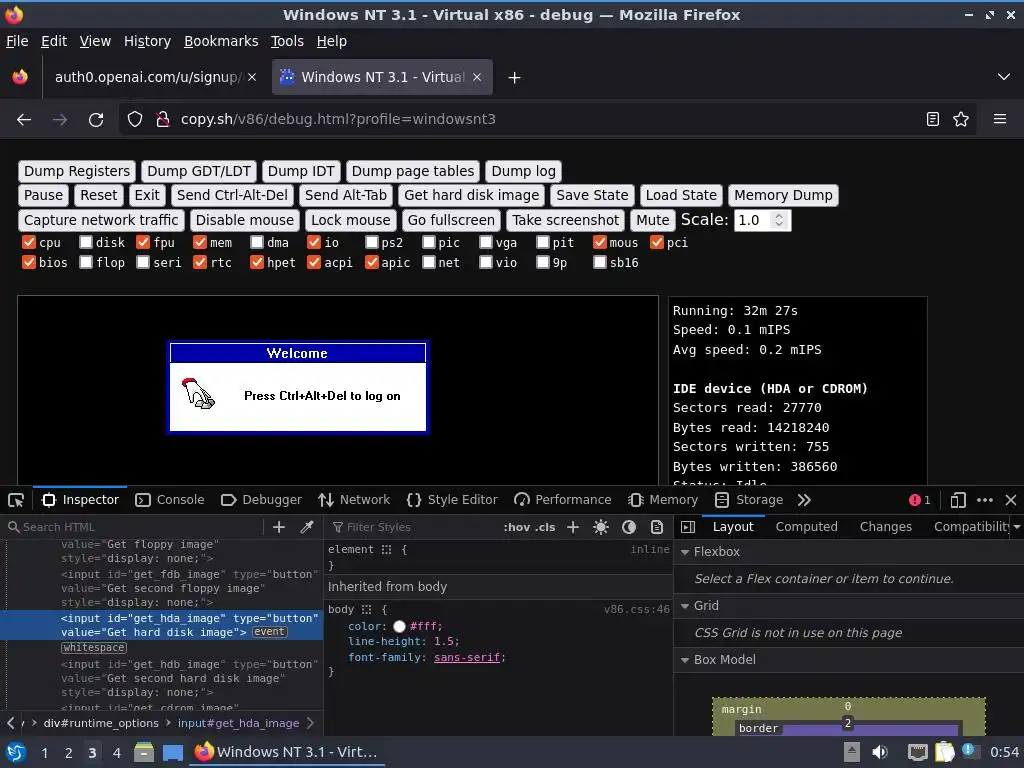Toggle light color scheme simulation sun icon
Image resolution: width=1024 pixels, height=768 pixels.
[x=601, y=527]
